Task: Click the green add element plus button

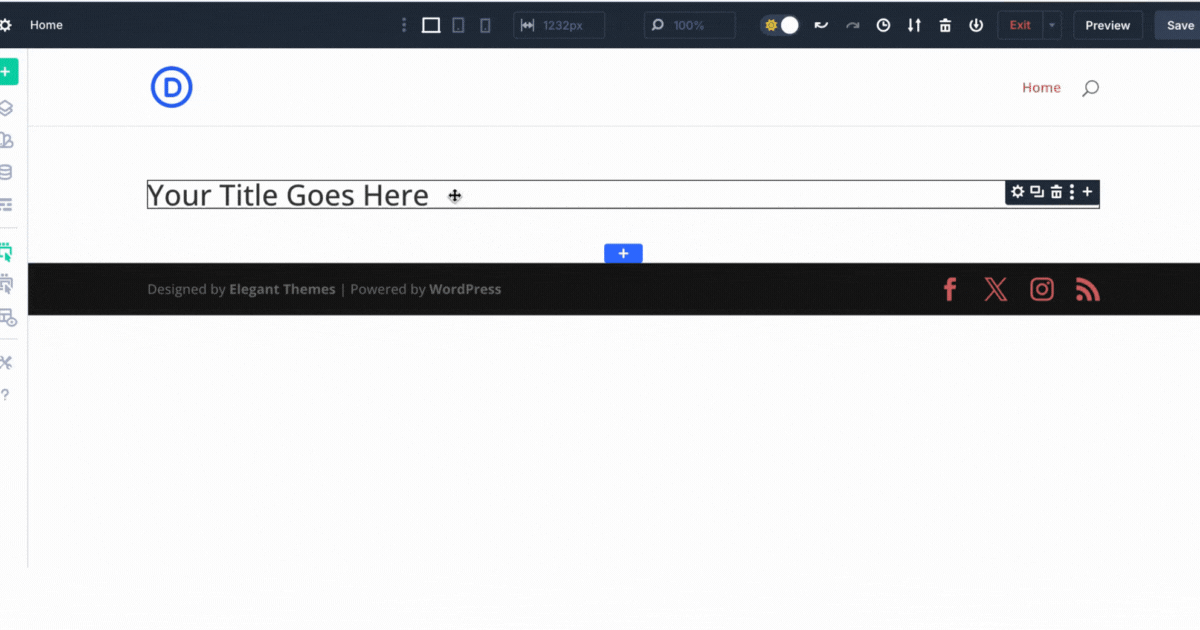Action: coord(6,72)
